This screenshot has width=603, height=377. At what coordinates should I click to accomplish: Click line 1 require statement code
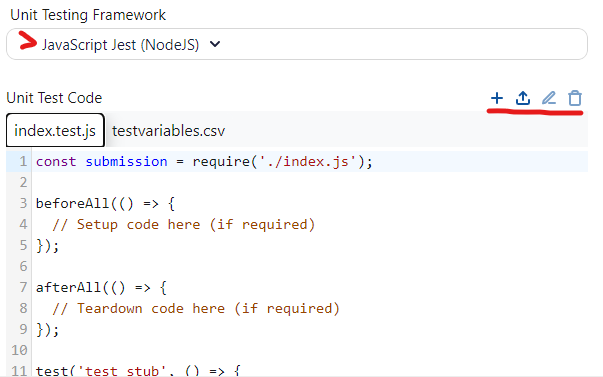pos(204,162)
